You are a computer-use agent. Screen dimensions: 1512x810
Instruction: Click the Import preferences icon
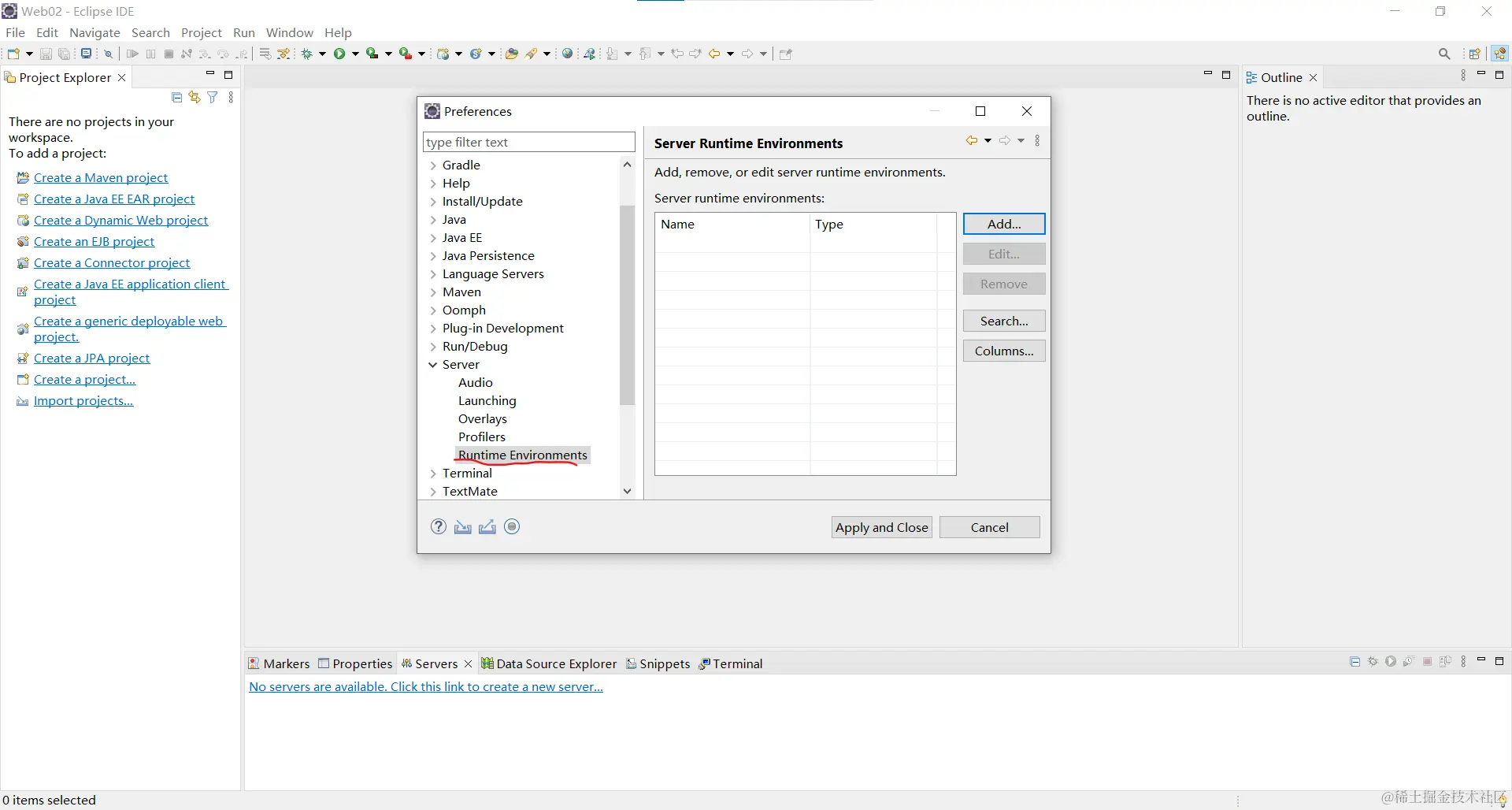tap(463, 526)
